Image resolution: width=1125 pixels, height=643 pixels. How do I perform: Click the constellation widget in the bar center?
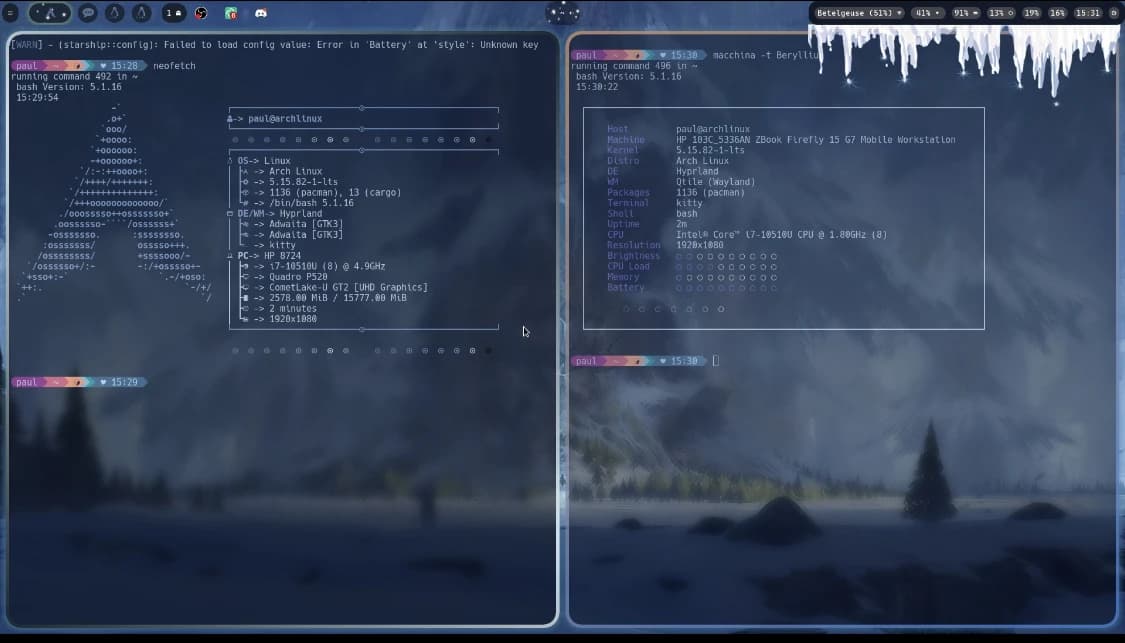point(563,13)
